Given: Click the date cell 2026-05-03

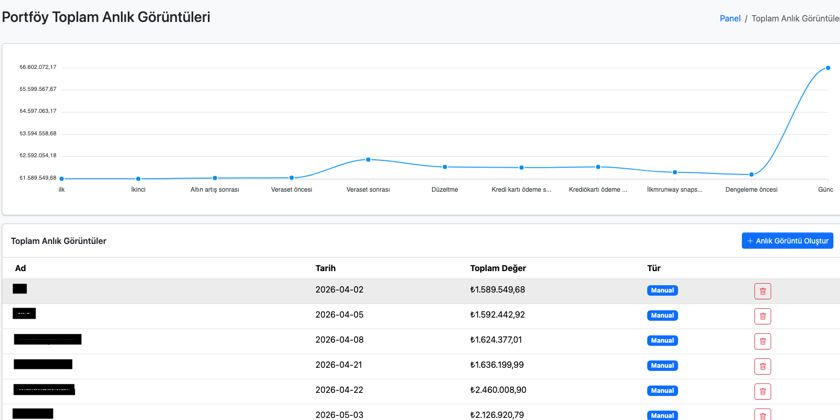Looking at the screenshot, I should [x=339, y=415].
